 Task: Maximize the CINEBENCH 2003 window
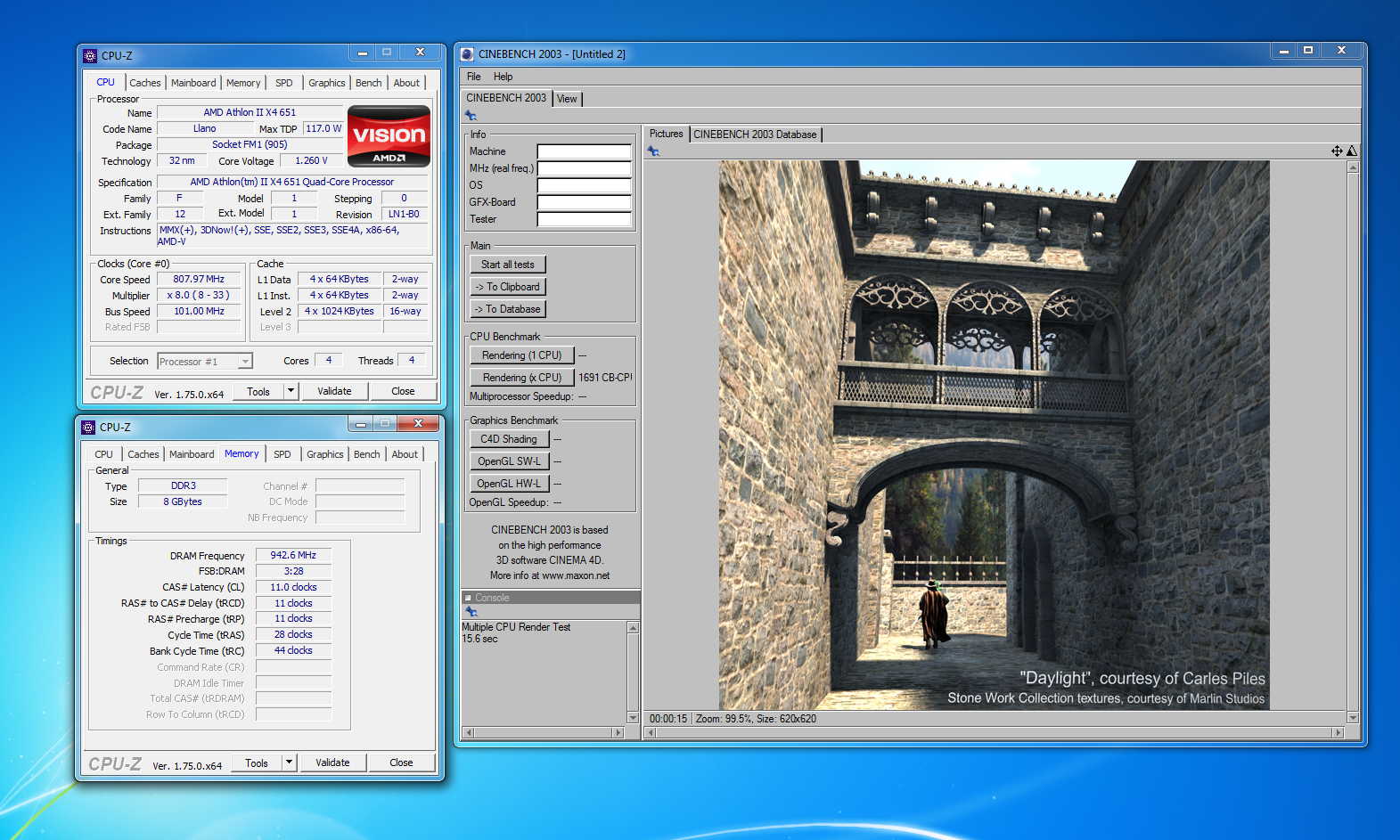point(1308,51)
